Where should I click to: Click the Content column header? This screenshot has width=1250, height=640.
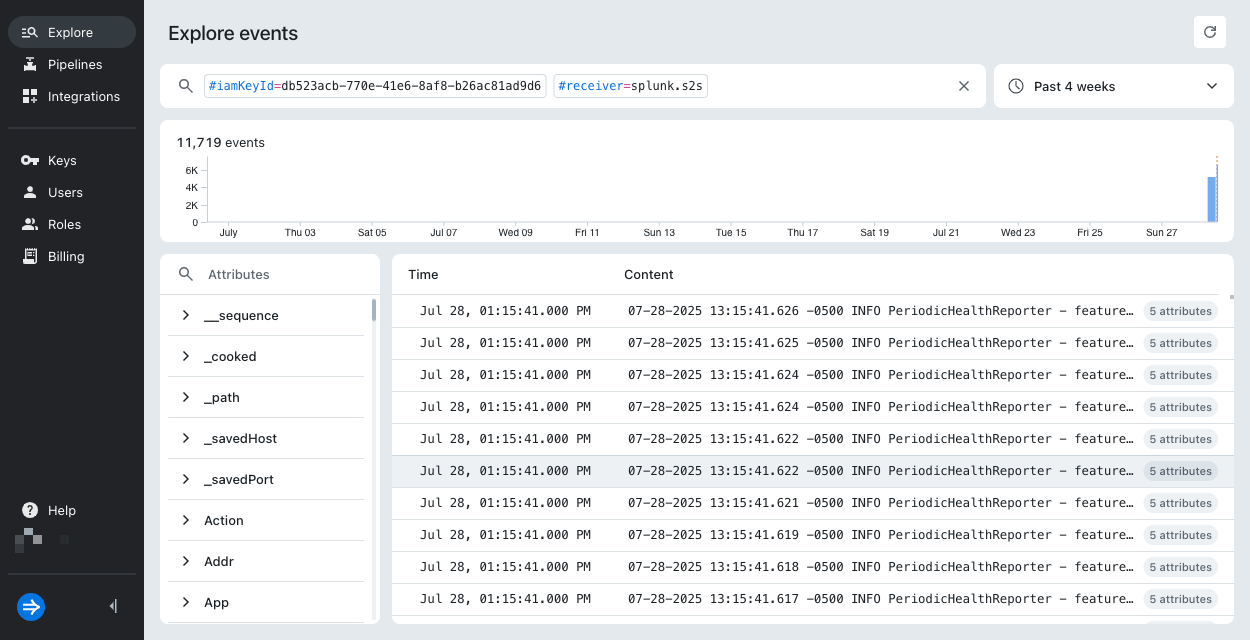(649, 274)
